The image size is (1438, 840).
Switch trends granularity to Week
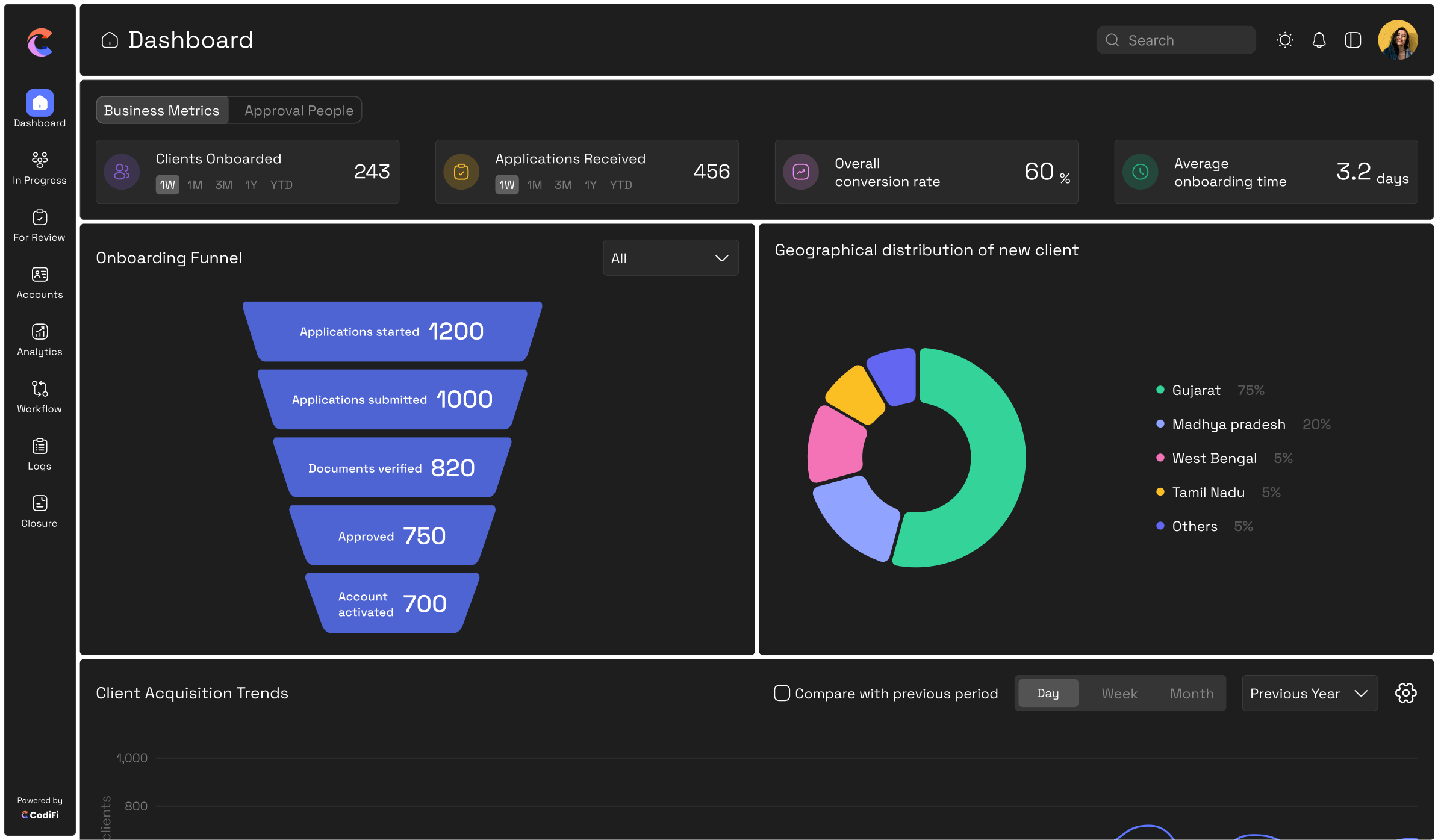(x=1119, y=694)
